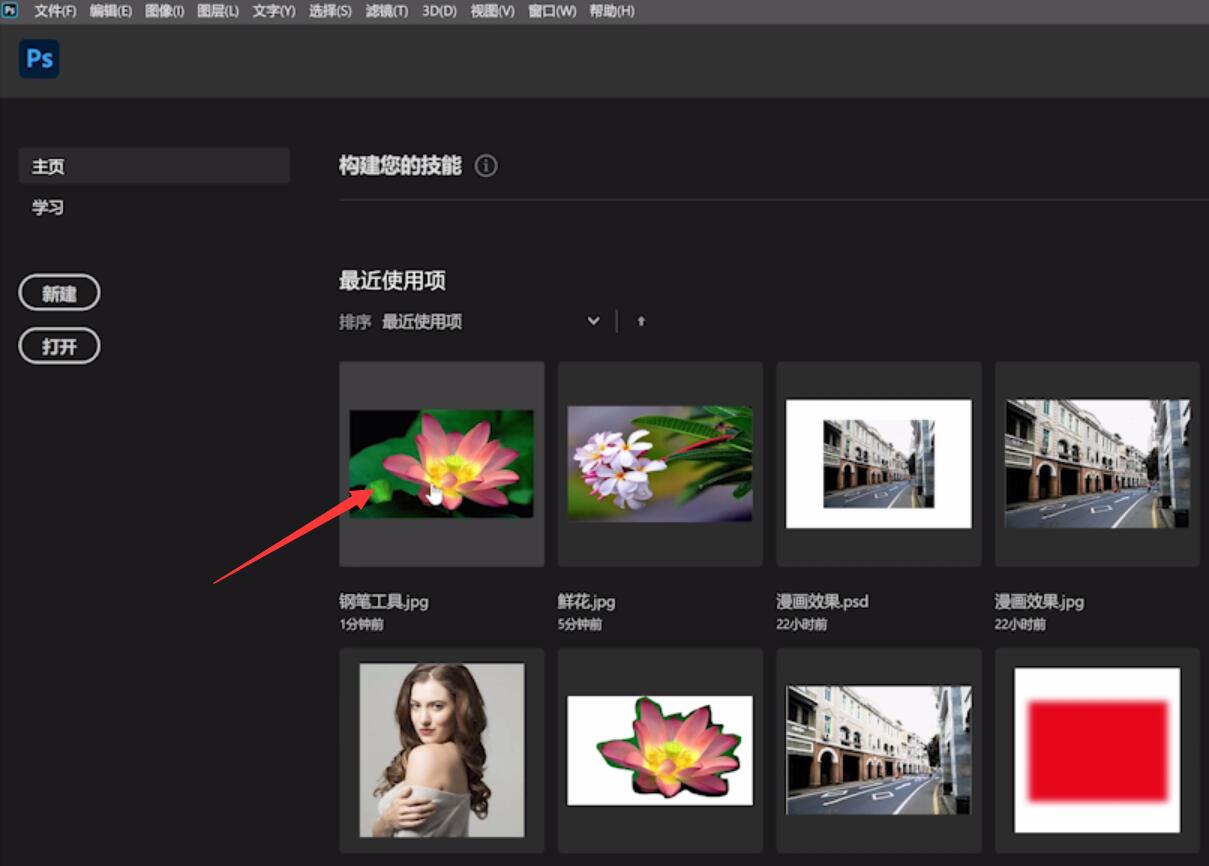This screenshot has width=1209, height=866.
Task: Open the 视图(V) menu
Action: coord(492,11)
